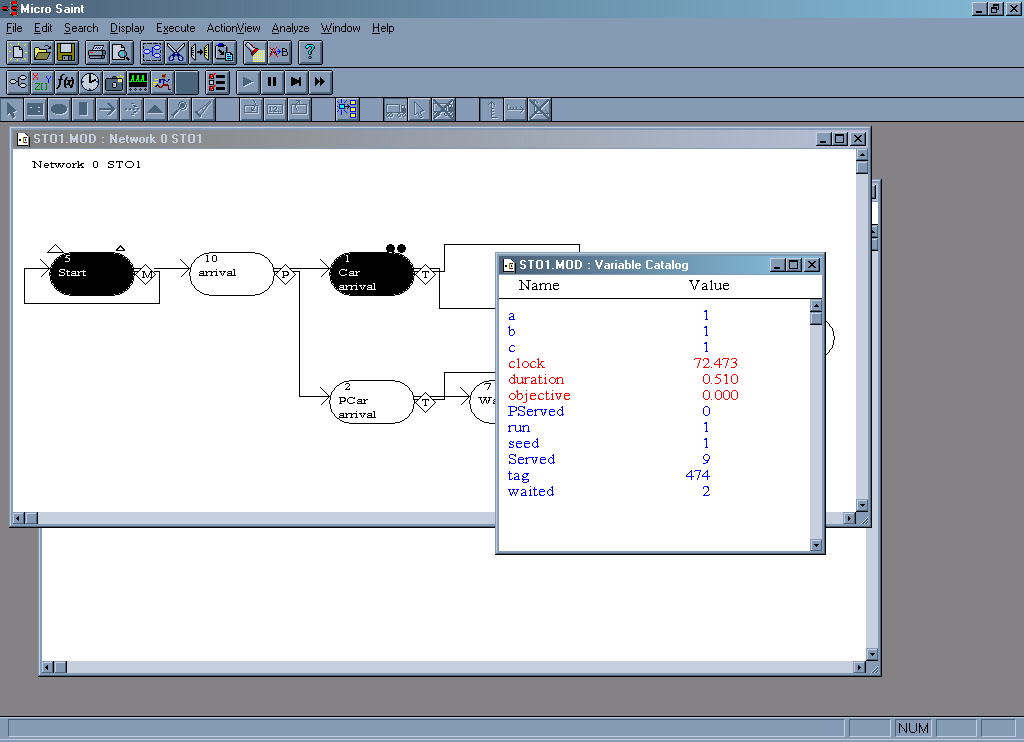
Task: Click the scissors Cut icon
Action: [x=176, y=52]
